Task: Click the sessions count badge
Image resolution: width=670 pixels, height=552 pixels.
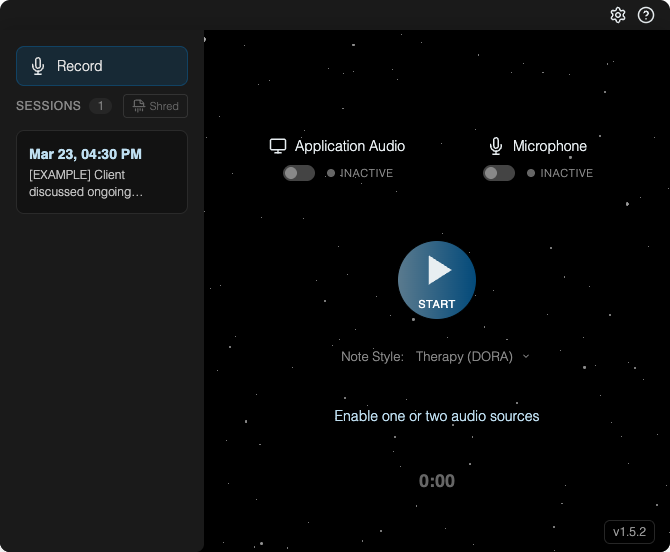Action: 100,106
